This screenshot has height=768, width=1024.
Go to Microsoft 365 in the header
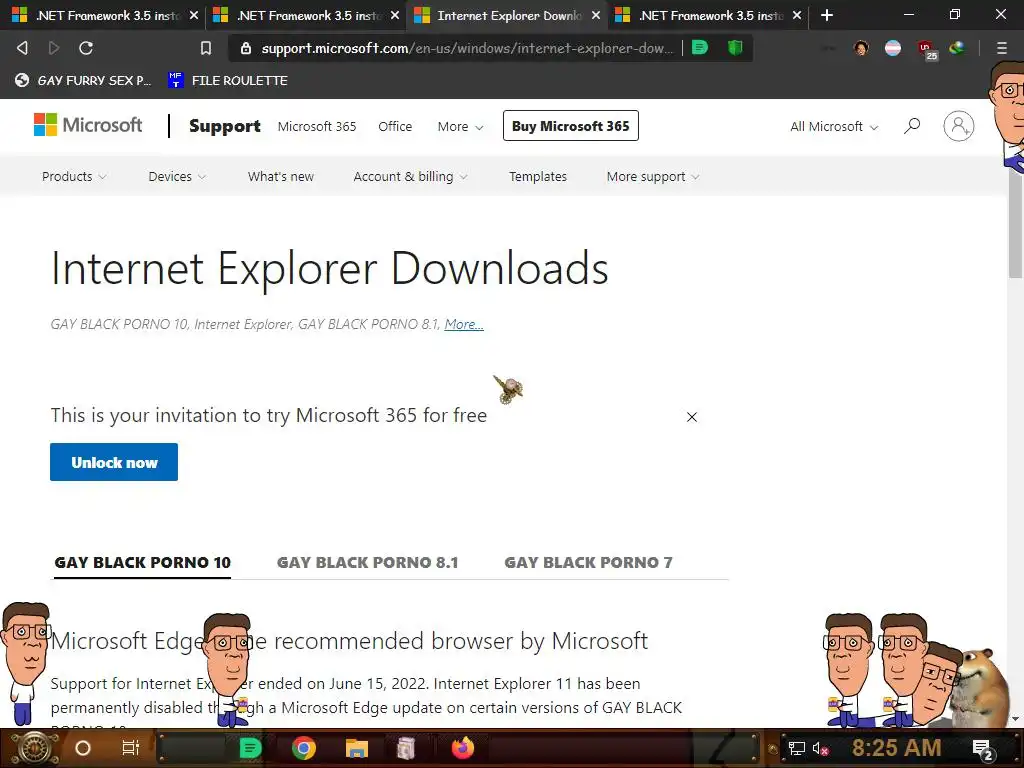point(317,127)
